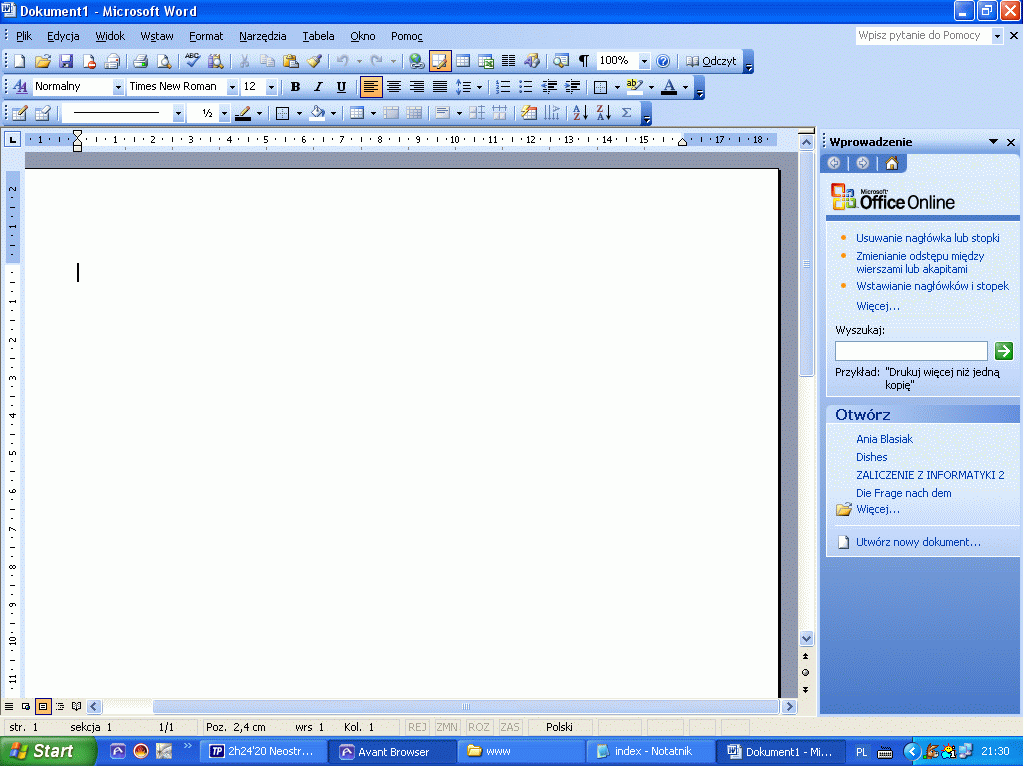
Task: Open the Edycja menu
Action: click(x=63, y=37)
